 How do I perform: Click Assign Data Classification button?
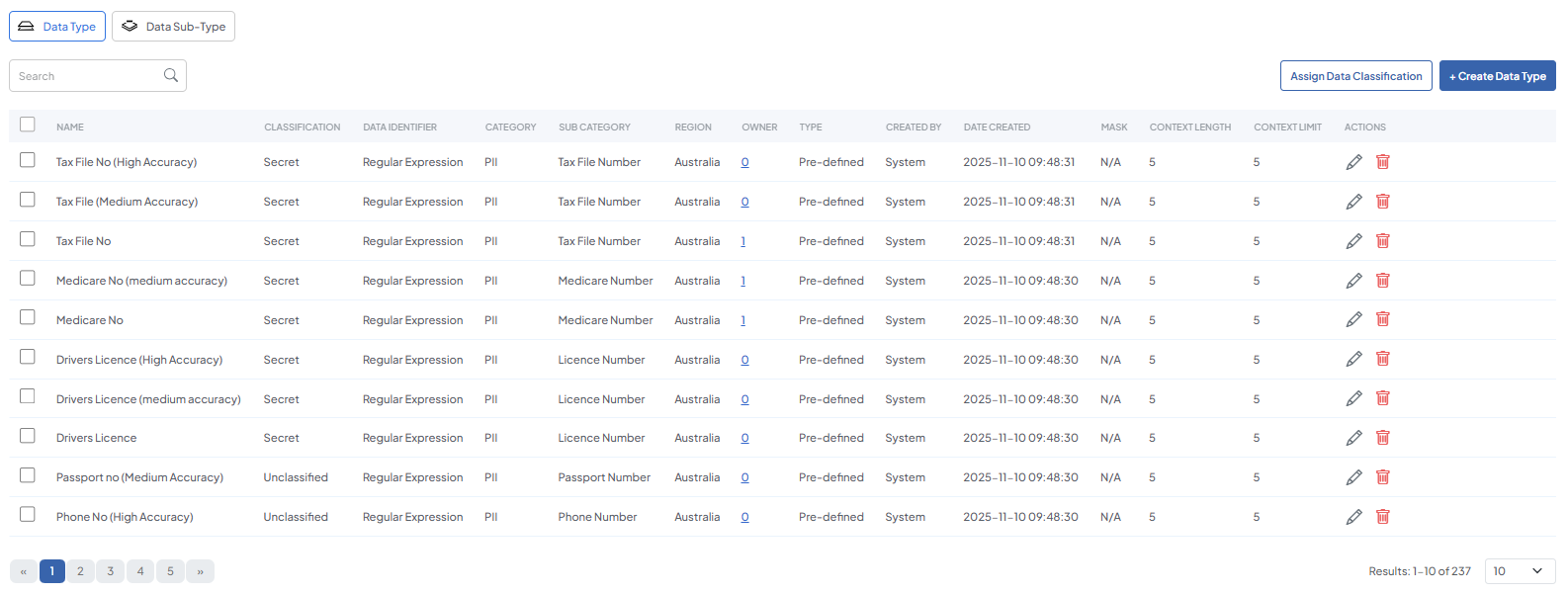coord(1355,76)
